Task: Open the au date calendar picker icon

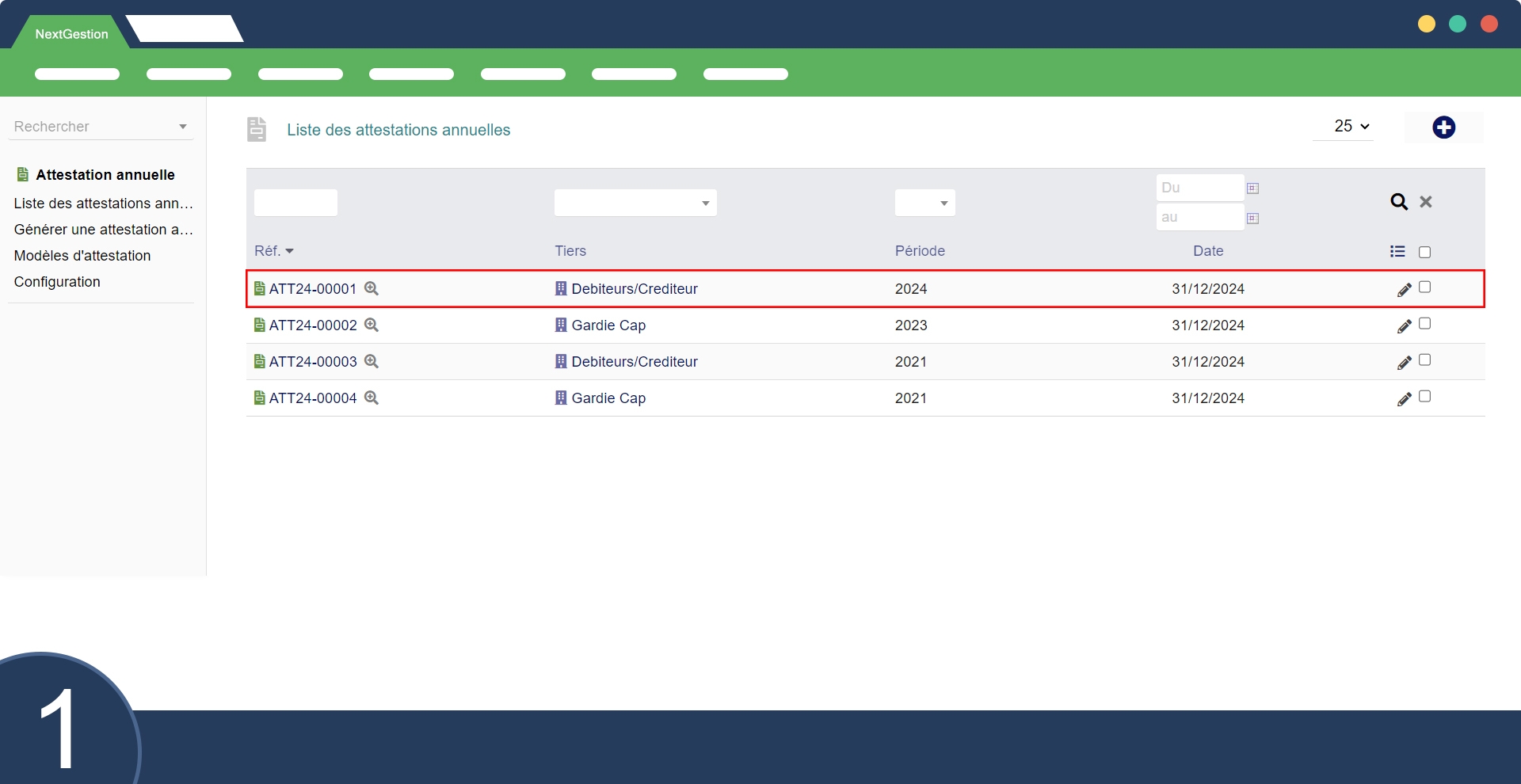Action: (x=1252, y=218)
